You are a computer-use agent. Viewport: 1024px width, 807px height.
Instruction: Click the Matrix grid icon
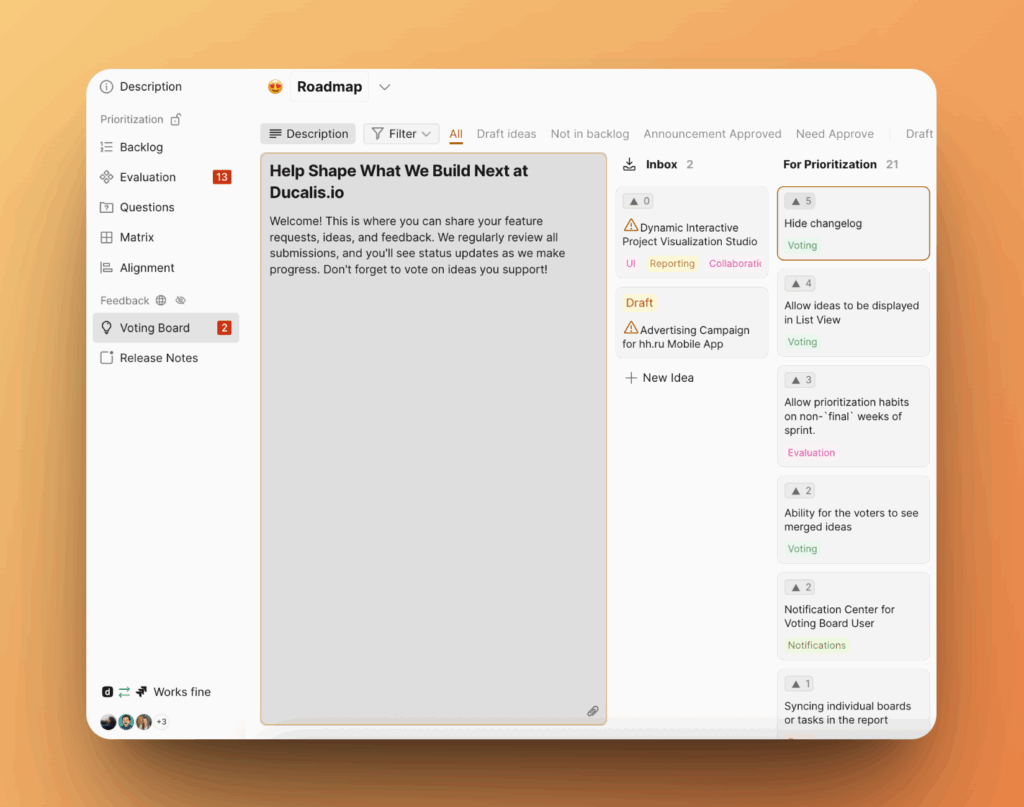coord(107,238)
